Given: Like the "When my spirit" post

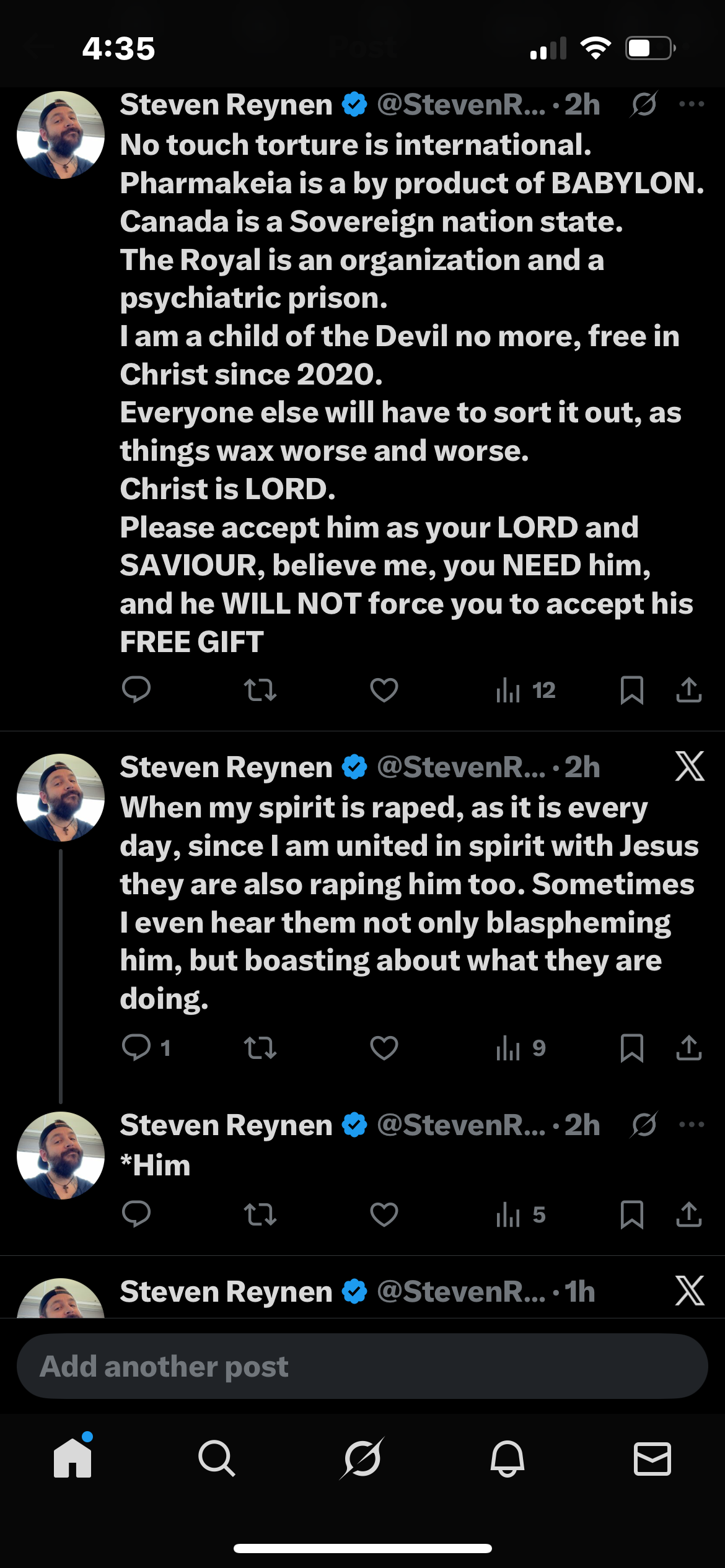Looking at the screenshot, I should [x=384, y=1048].
